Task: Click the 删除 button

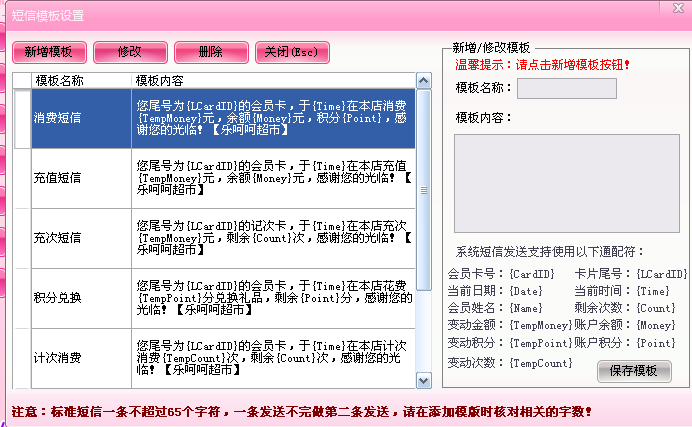Action: pyautogui.click(x=211, y=52)
